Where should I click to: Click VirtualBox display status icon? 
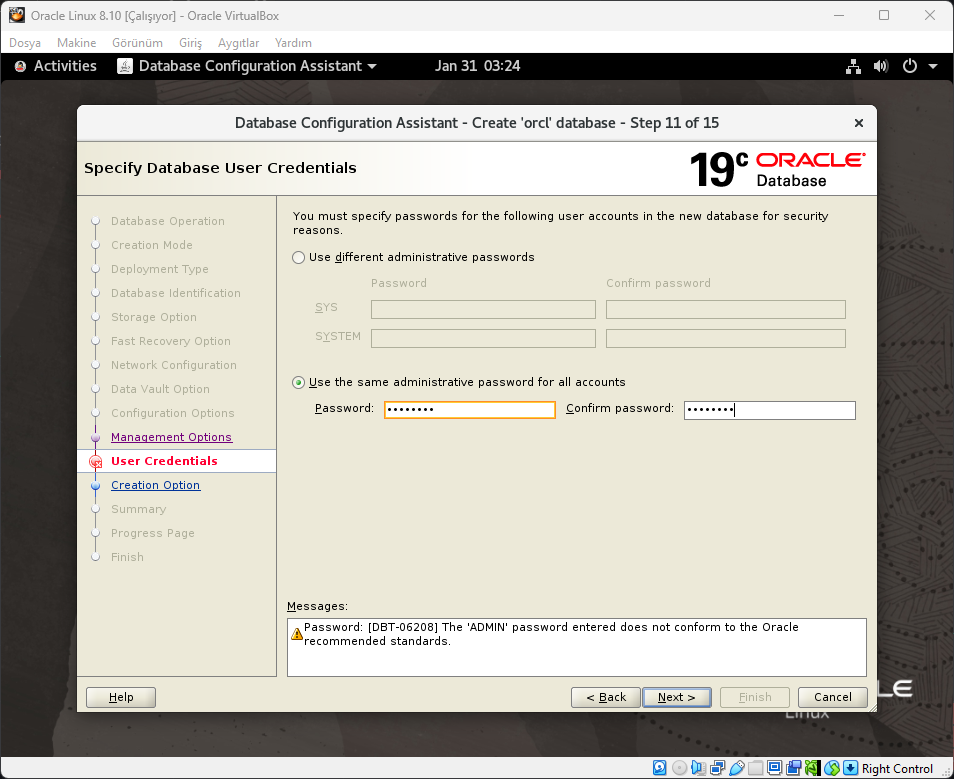click(x=775, y=768)
